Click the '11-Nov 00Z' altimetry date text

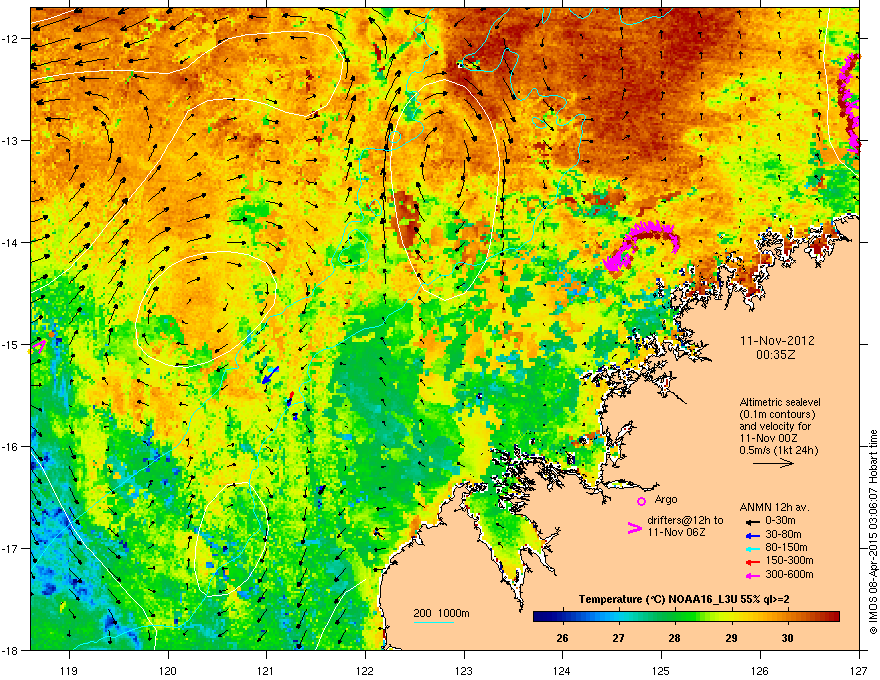pyautogui.click(x=768, y=438)
